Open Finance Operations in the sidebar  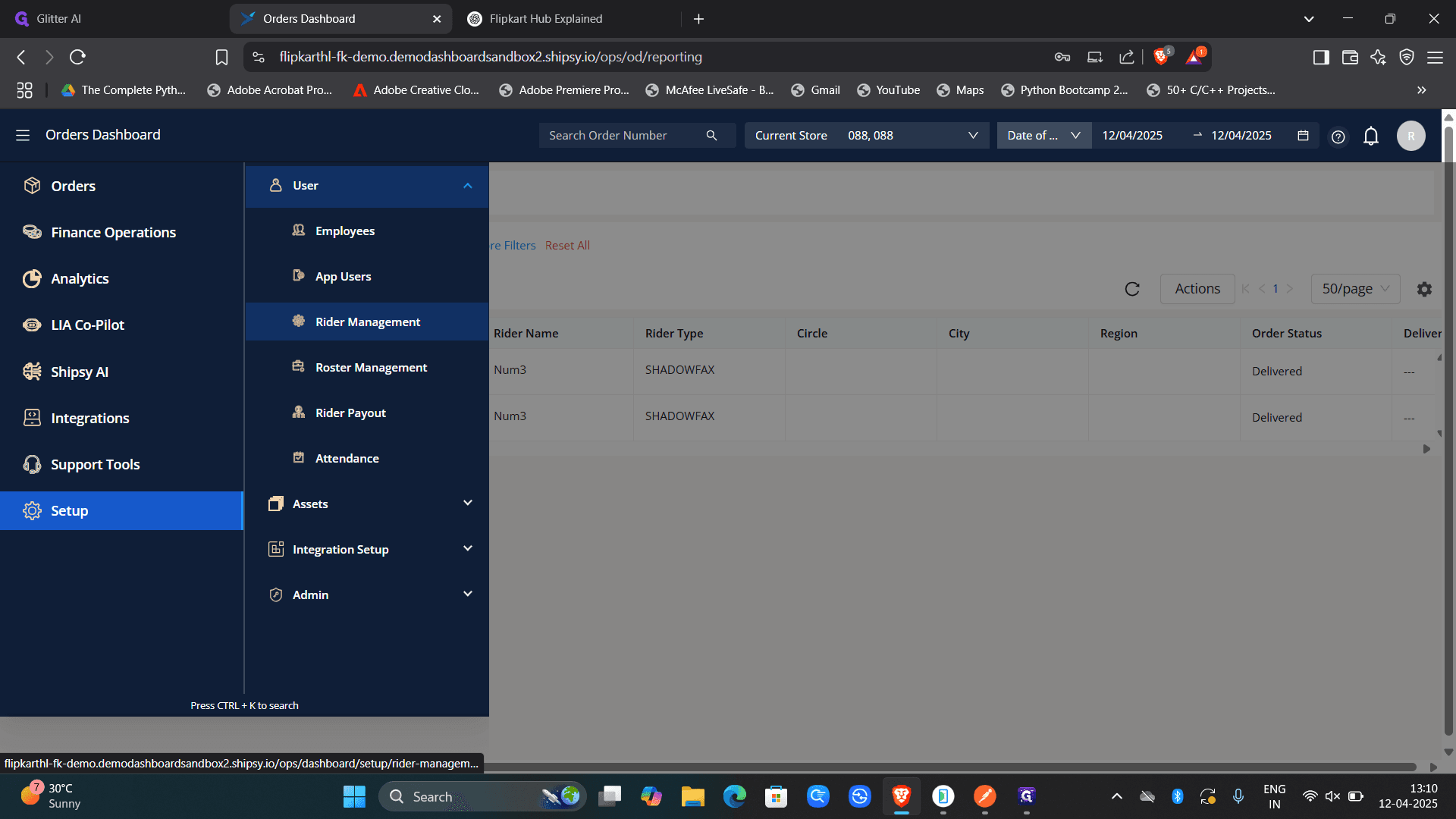pyautogui.click(x=121, y=232)
